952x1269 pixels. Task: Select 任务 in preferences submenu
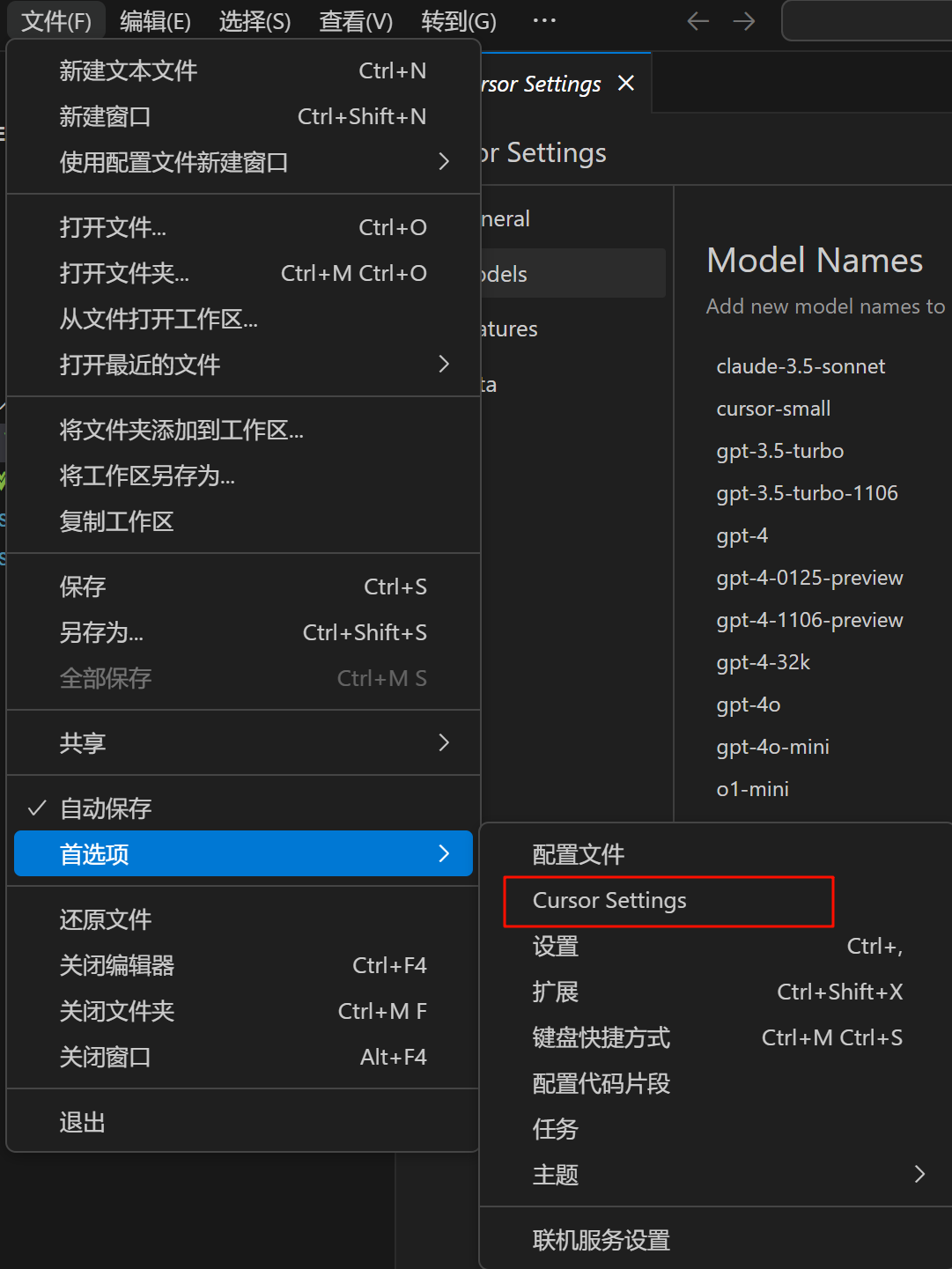718,1129
